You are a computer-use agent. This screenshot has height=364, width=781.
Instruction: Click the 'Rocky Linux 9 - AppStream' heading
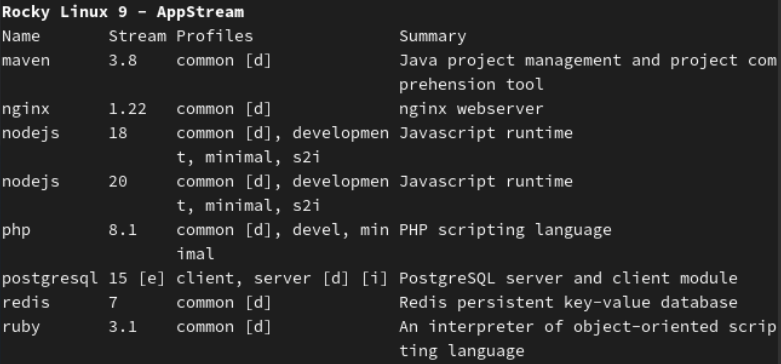point(123,12)
